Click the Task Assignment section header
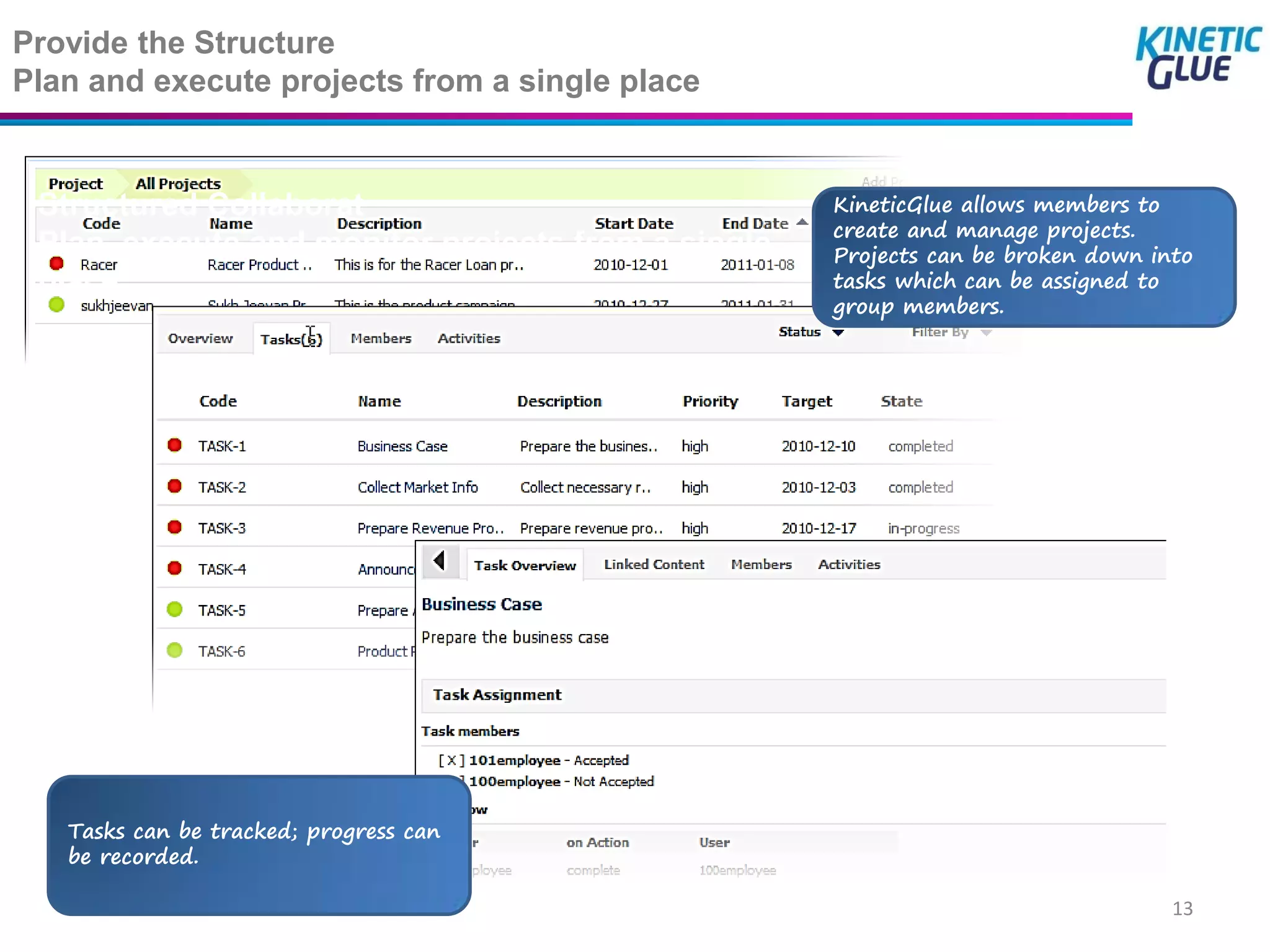1270x952 pixels. click(793, 695)
